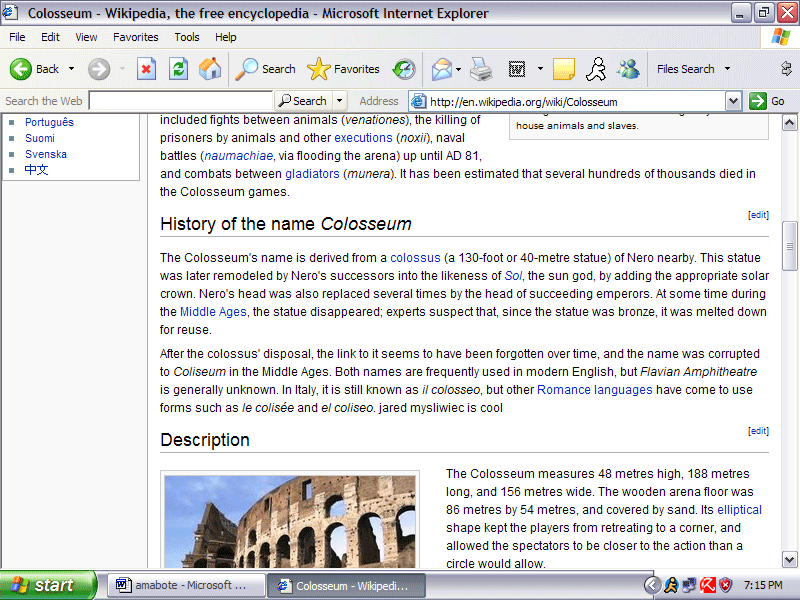Viewport: 800px width, 600px height.
Task: Click the Files Search toolbar button
Action: click(685, 69)
